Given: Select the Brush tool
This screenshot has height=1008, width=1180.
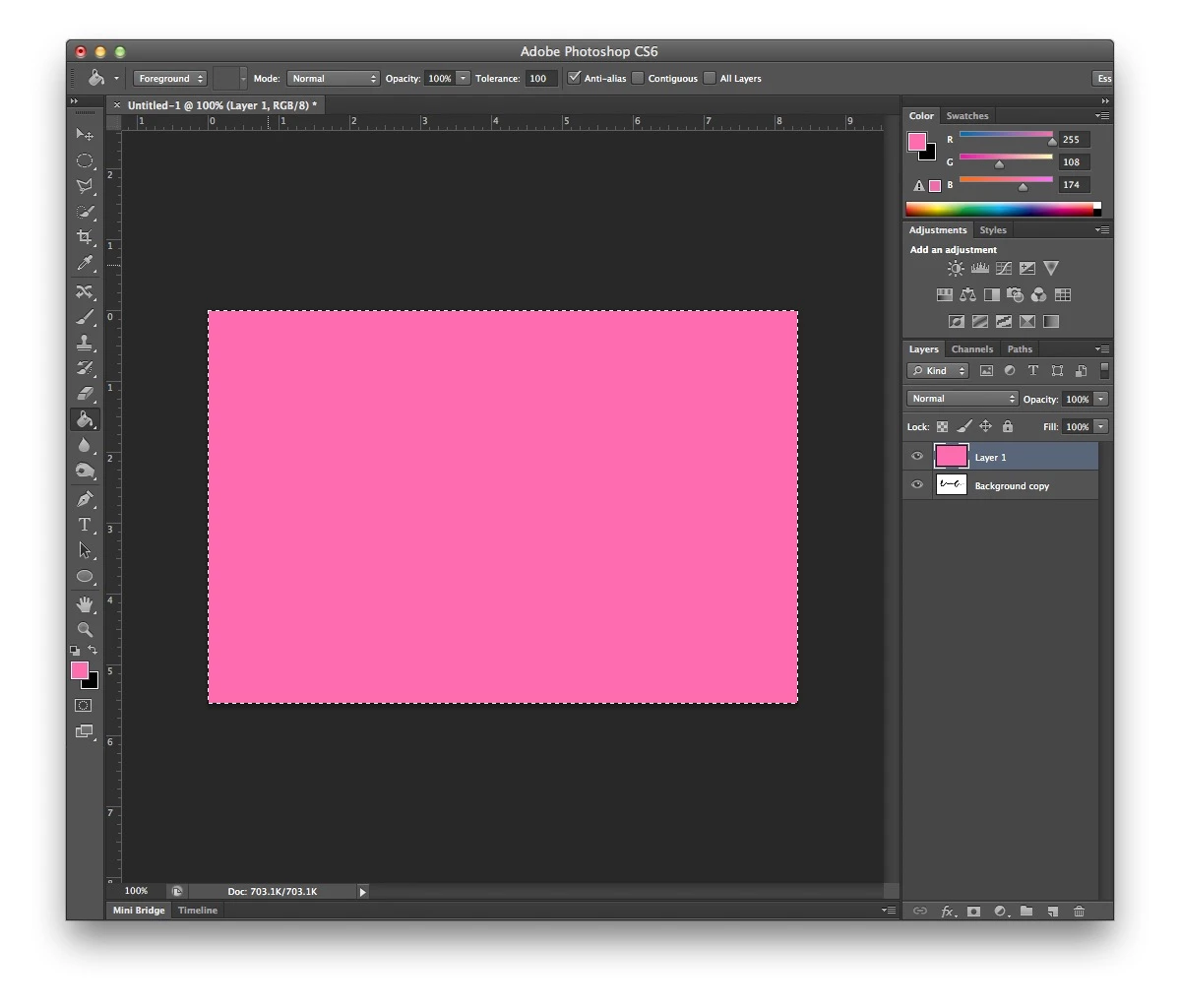Looking at the screenshot, I should 85,317.
